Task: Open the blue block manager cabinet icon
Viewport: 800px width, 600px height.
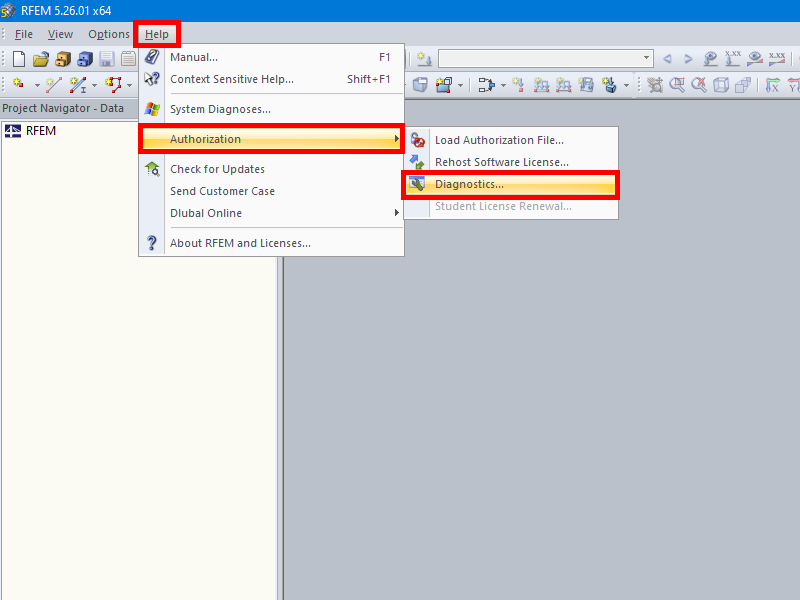Action: point(85,59)
